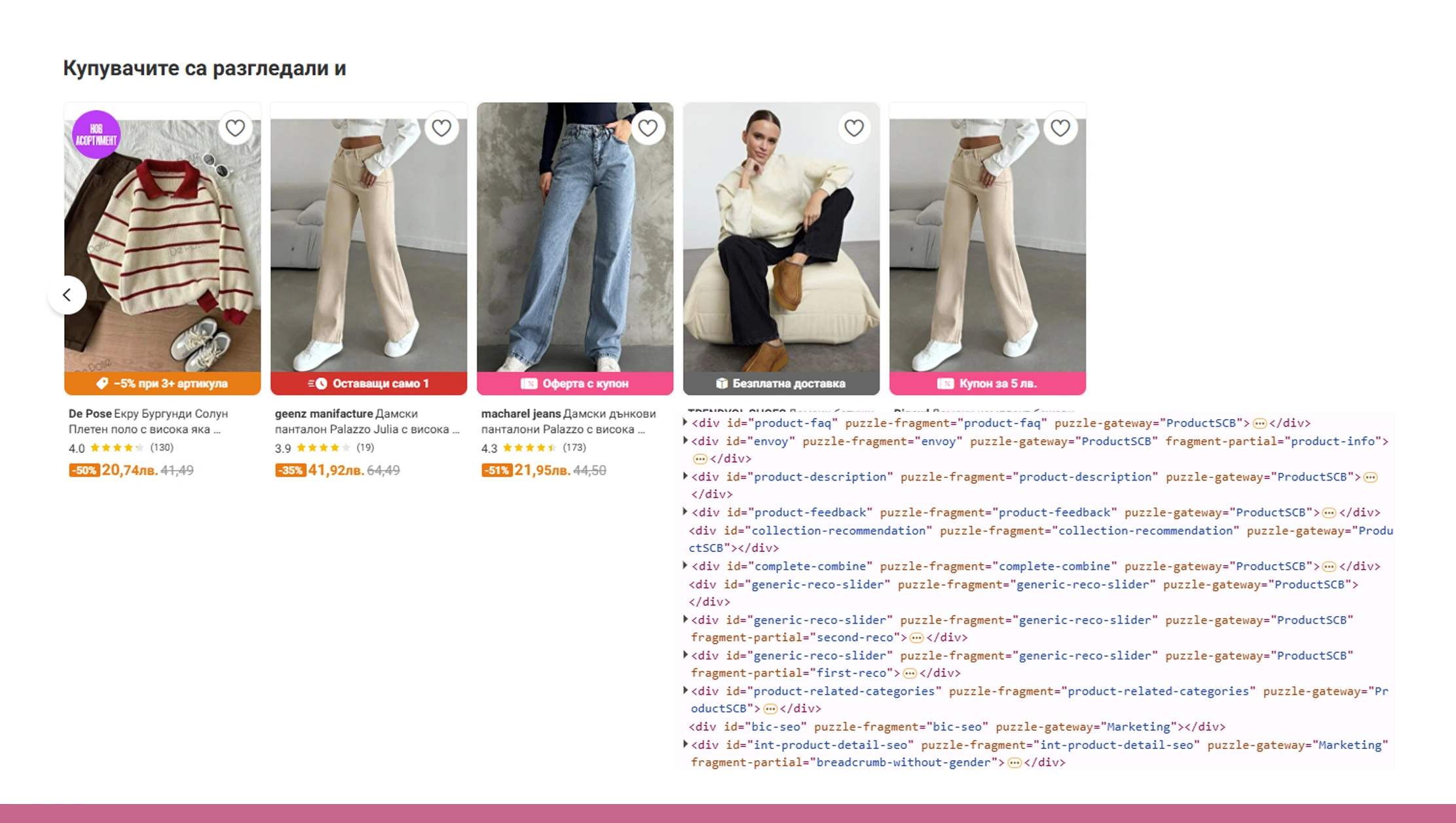Screen dimensions: 1456x823
Task: Expand the product-related-categories div node
Action: pos(685,691)
